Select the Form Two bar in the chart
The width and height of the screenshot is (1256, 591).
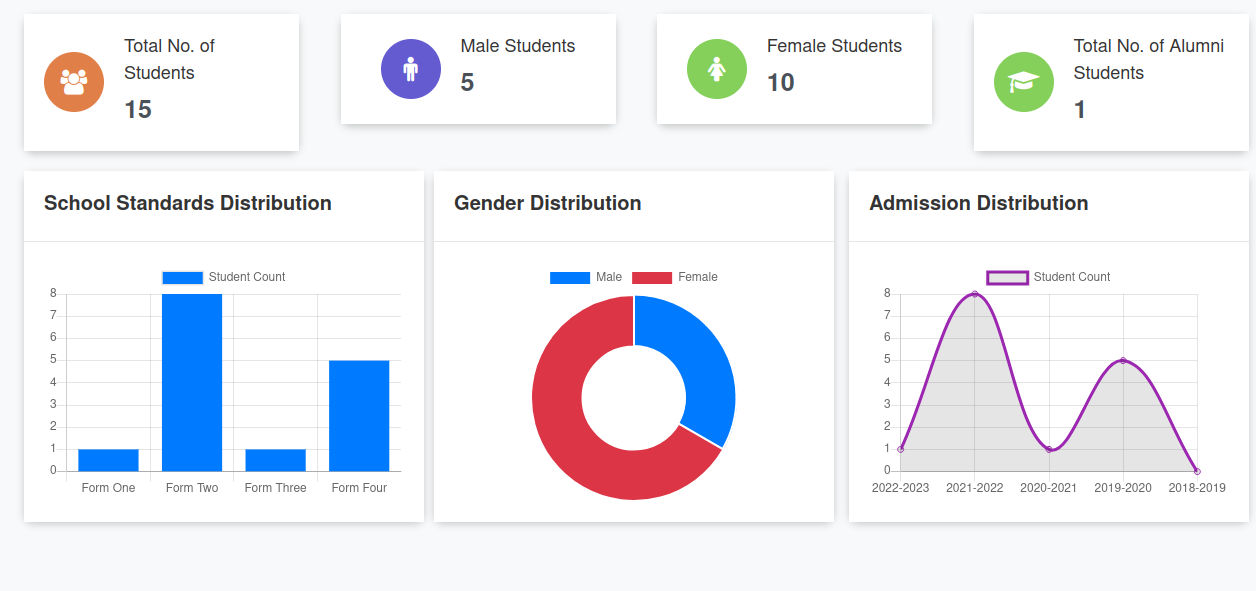192,380
